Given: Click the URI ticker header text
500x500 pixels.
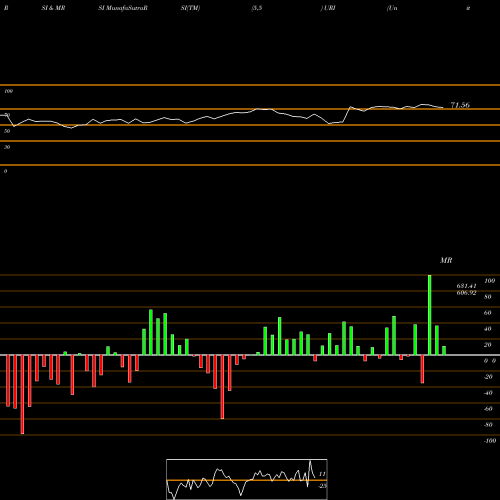Looking at the screenshot, I should (329, 8).
